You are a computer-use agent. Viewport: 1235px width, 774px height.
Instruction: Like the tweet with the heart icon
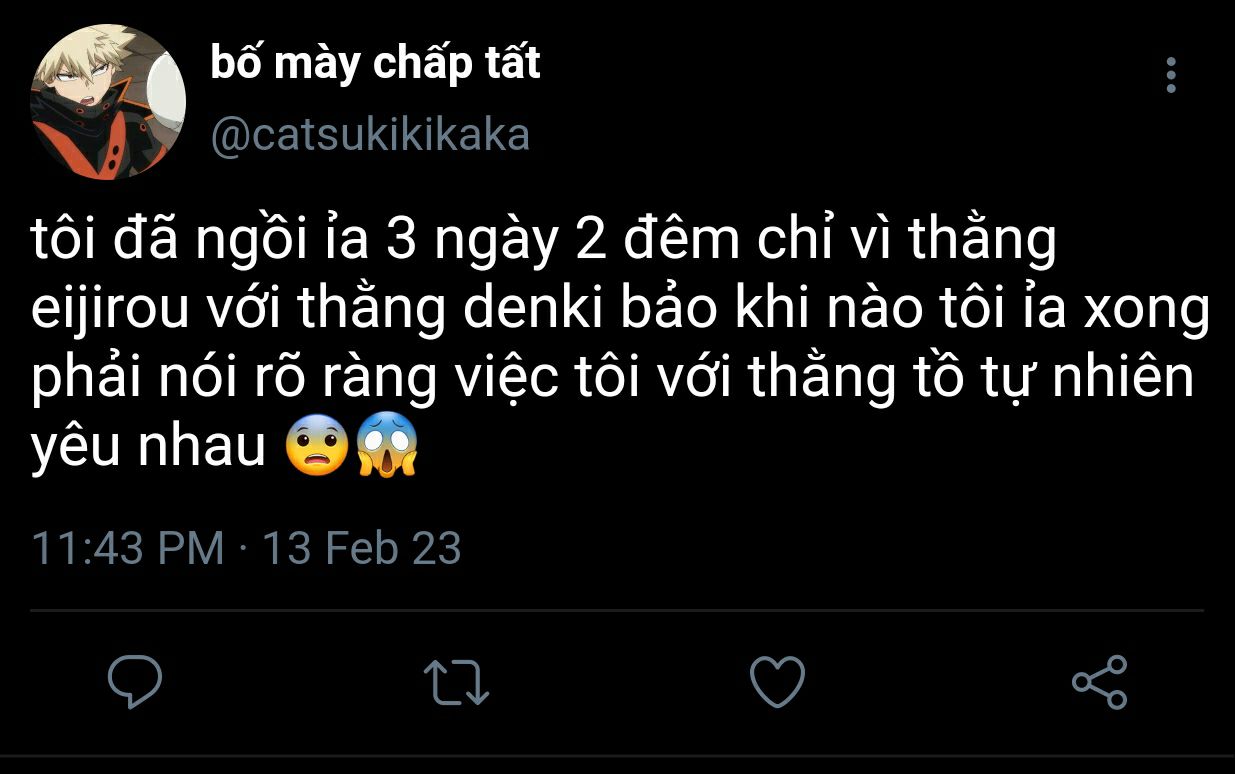[x=777, y=682]
